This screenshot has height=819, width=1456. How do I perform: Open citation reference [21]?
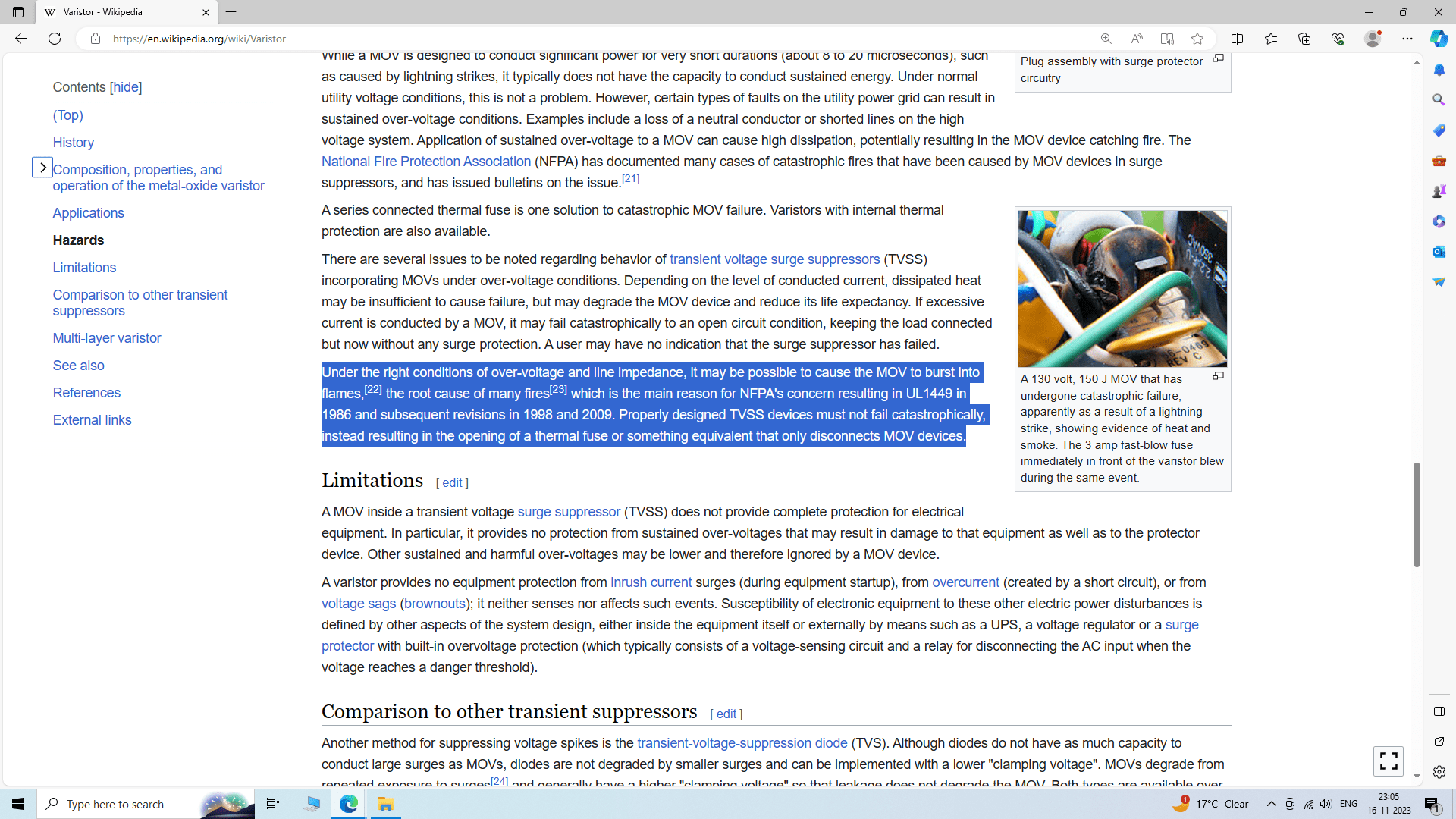[x=631, y=179]
